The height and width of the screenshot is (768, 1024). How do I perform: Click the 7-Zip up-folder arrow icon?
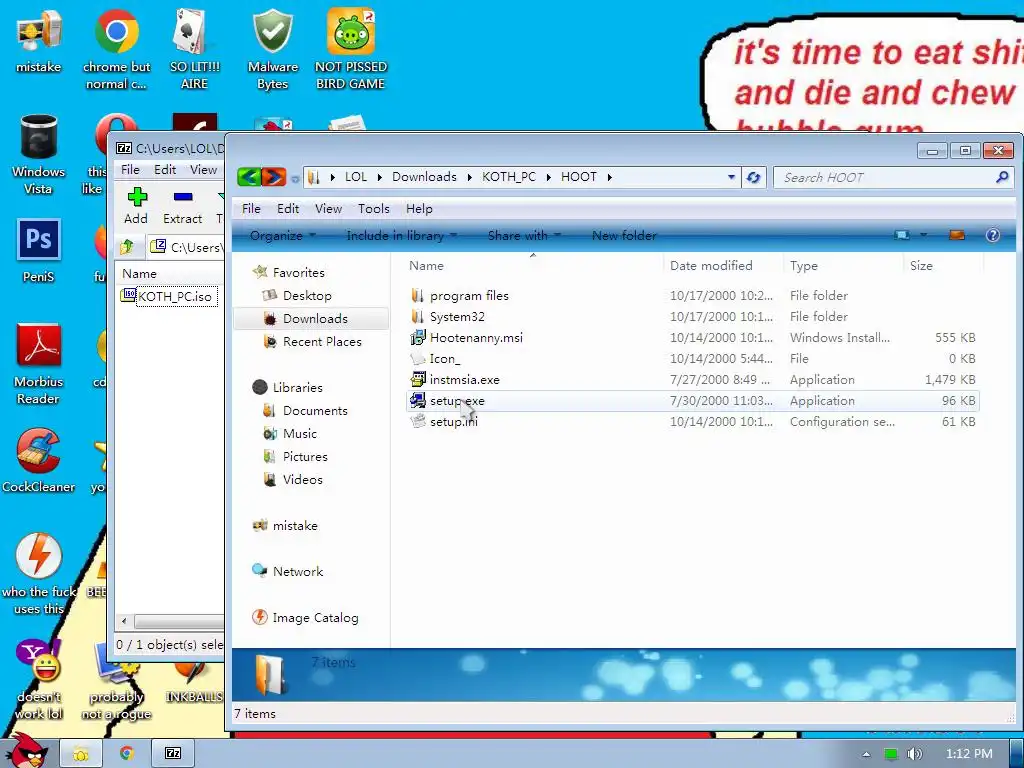(127, 247)
